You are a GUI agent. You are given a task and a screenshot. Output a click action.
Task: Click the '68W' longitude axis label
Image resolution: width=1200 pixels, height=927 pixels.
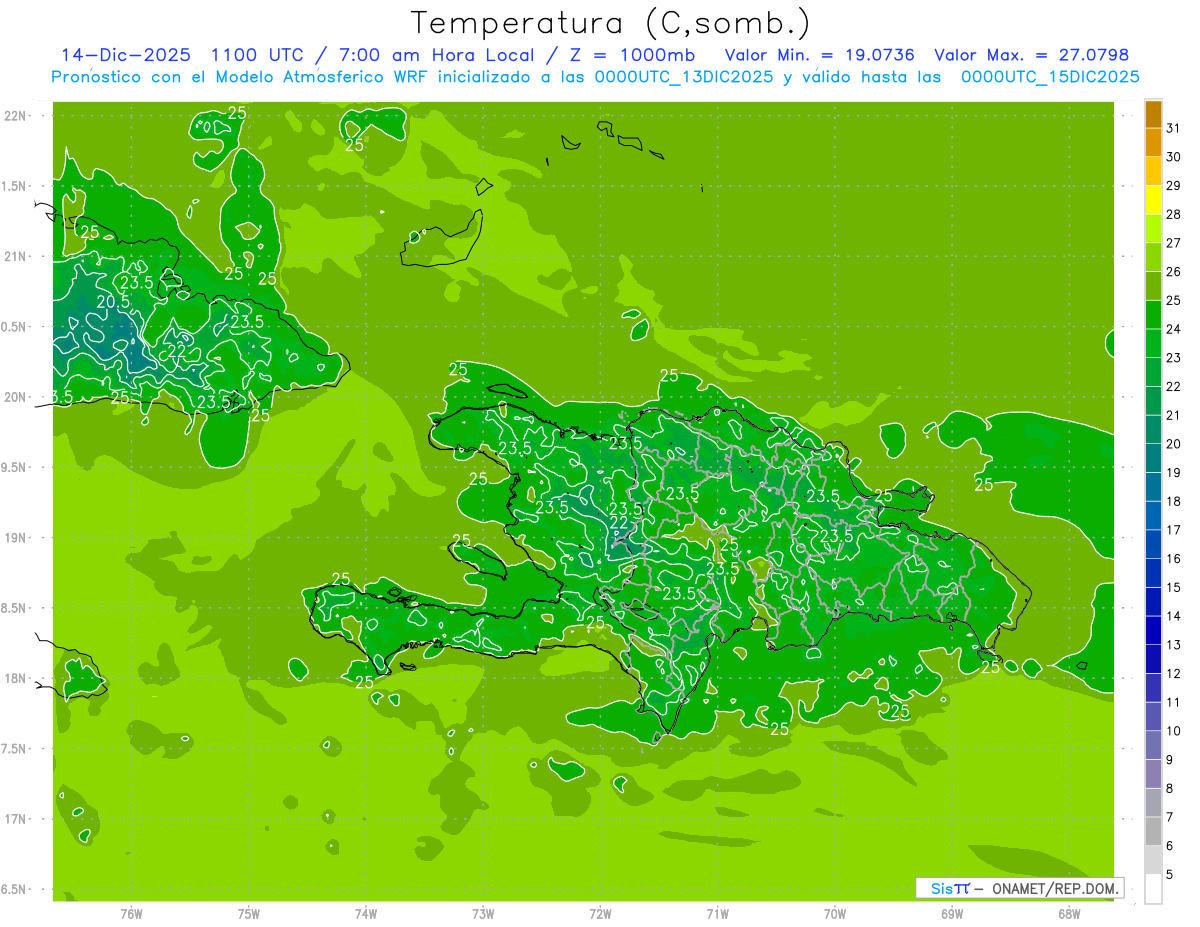point(1069,914)
